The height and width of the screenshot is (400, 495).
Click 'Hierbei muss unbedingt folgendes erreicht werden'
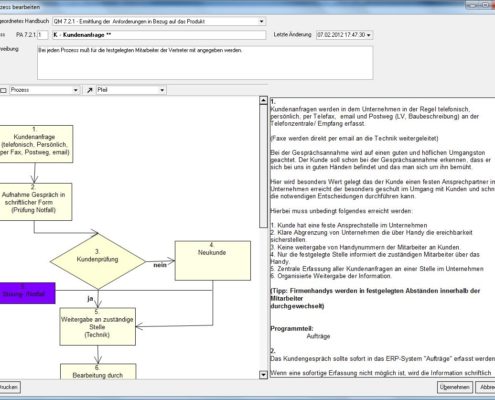pyautogui.click(x=341, y=211)
